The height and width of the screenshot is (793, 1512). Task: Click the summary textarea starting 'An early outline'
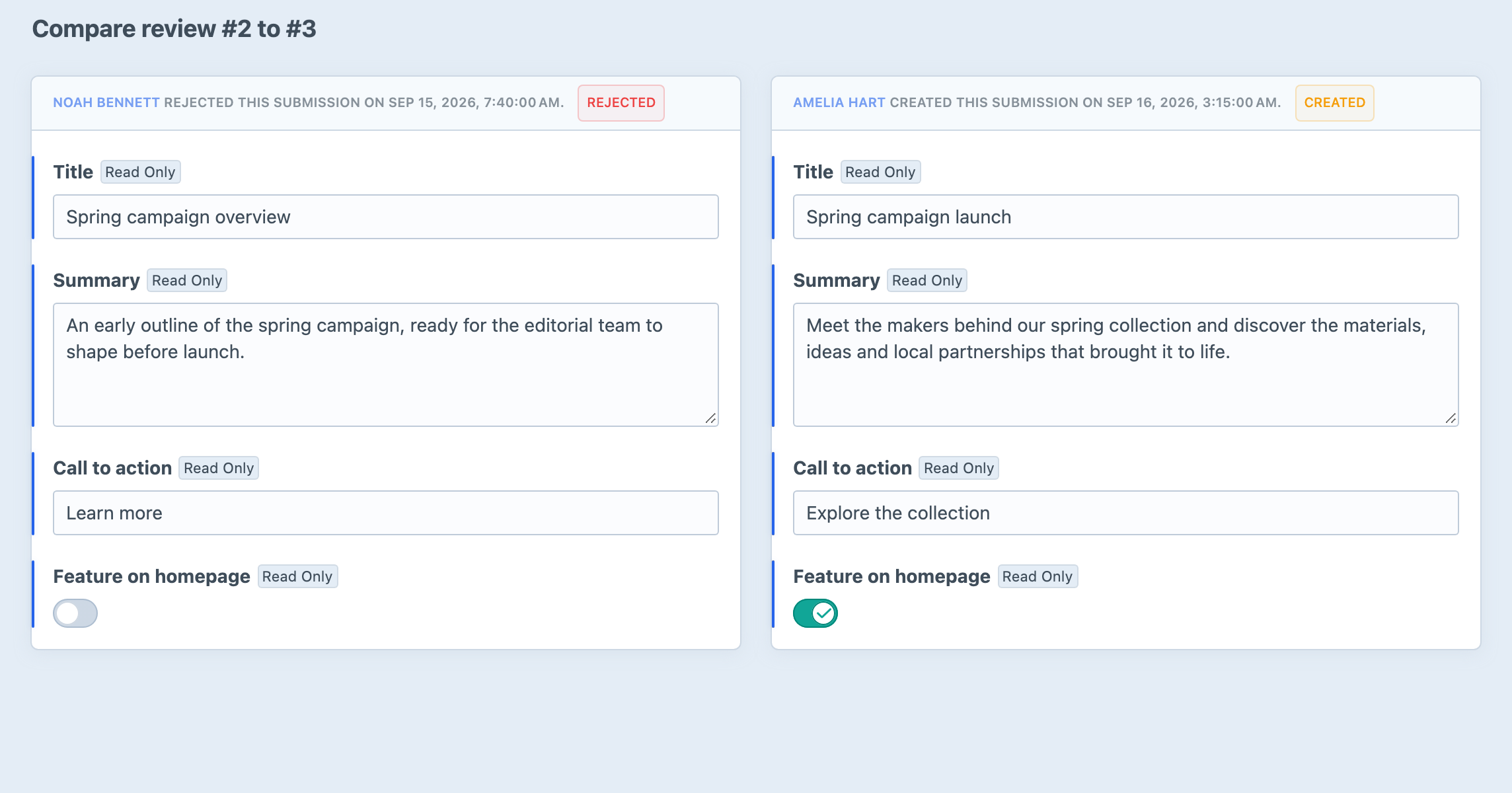[386, 365]
